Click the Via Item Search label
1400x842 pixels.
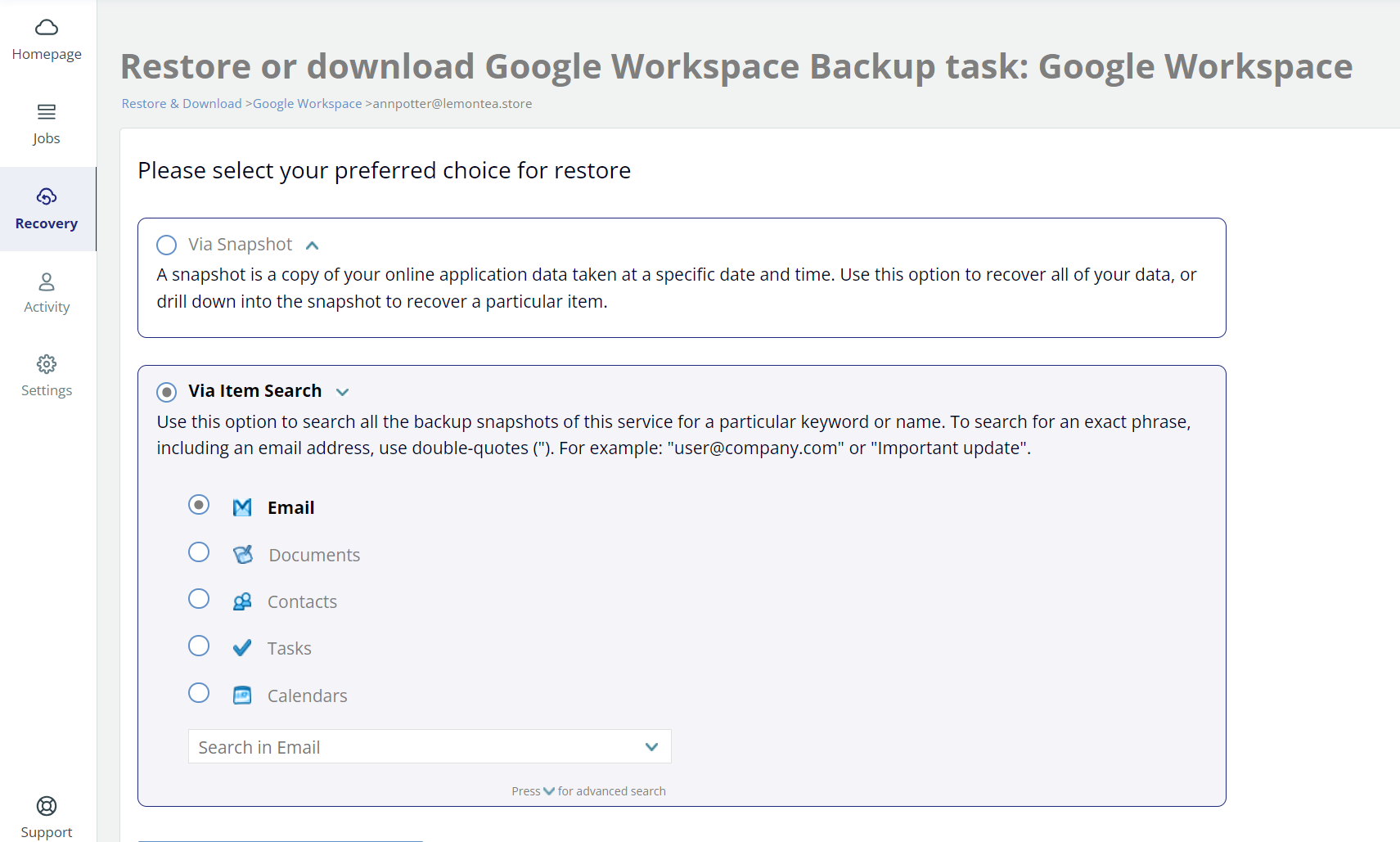coord(255,391)
